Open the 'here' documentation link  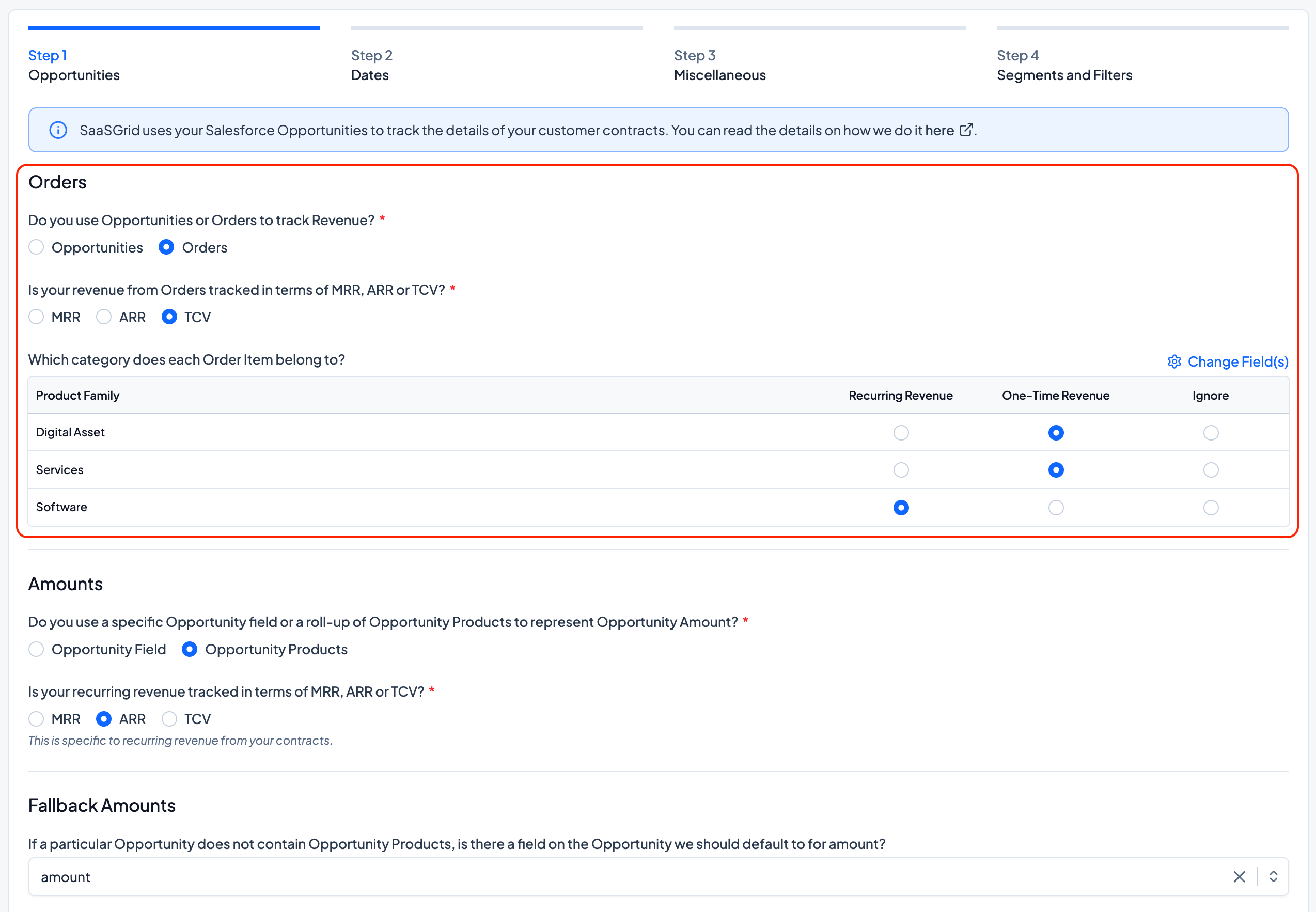pyautogui.click(x=939, y=130)
